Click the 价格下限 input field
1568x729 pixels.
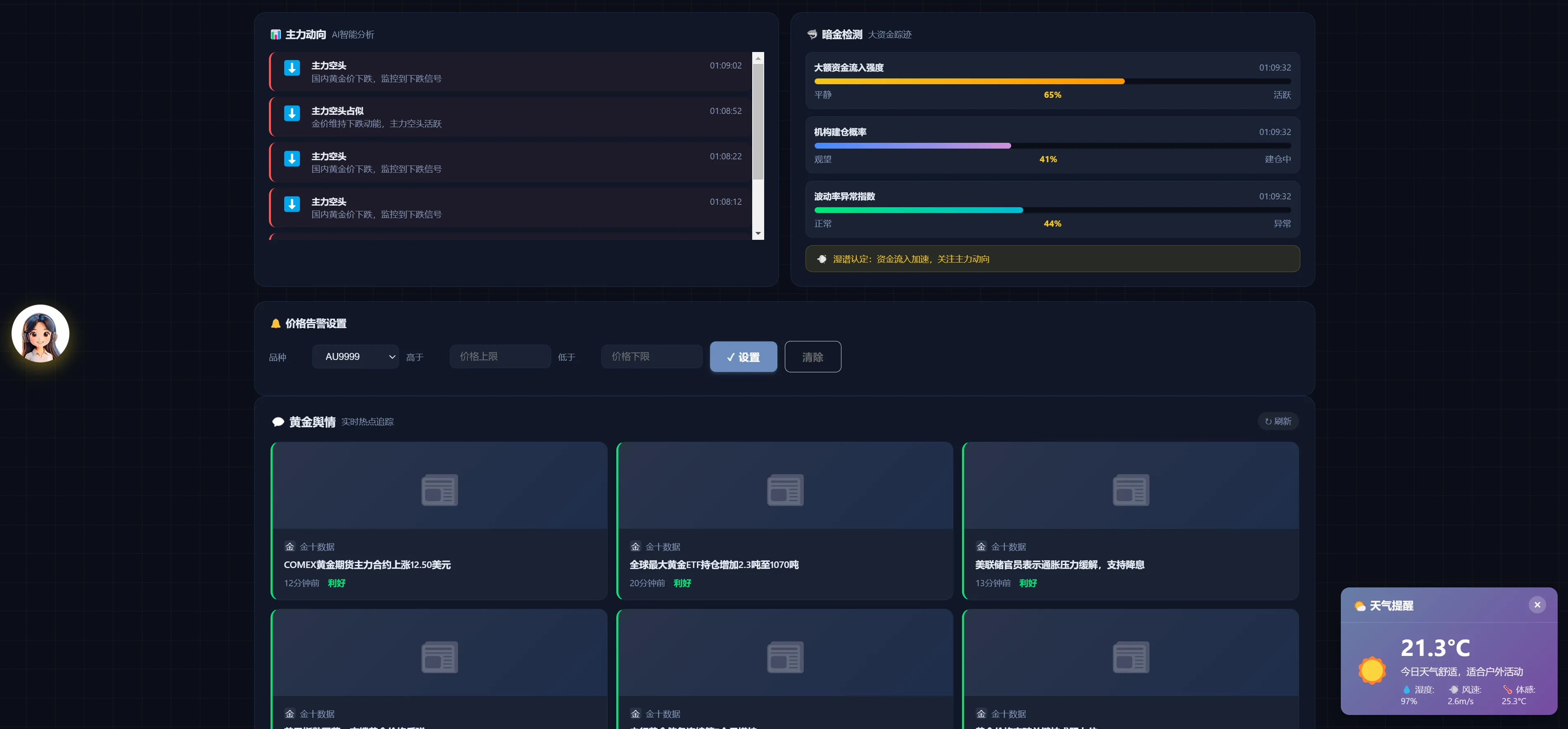click(651, 357)
